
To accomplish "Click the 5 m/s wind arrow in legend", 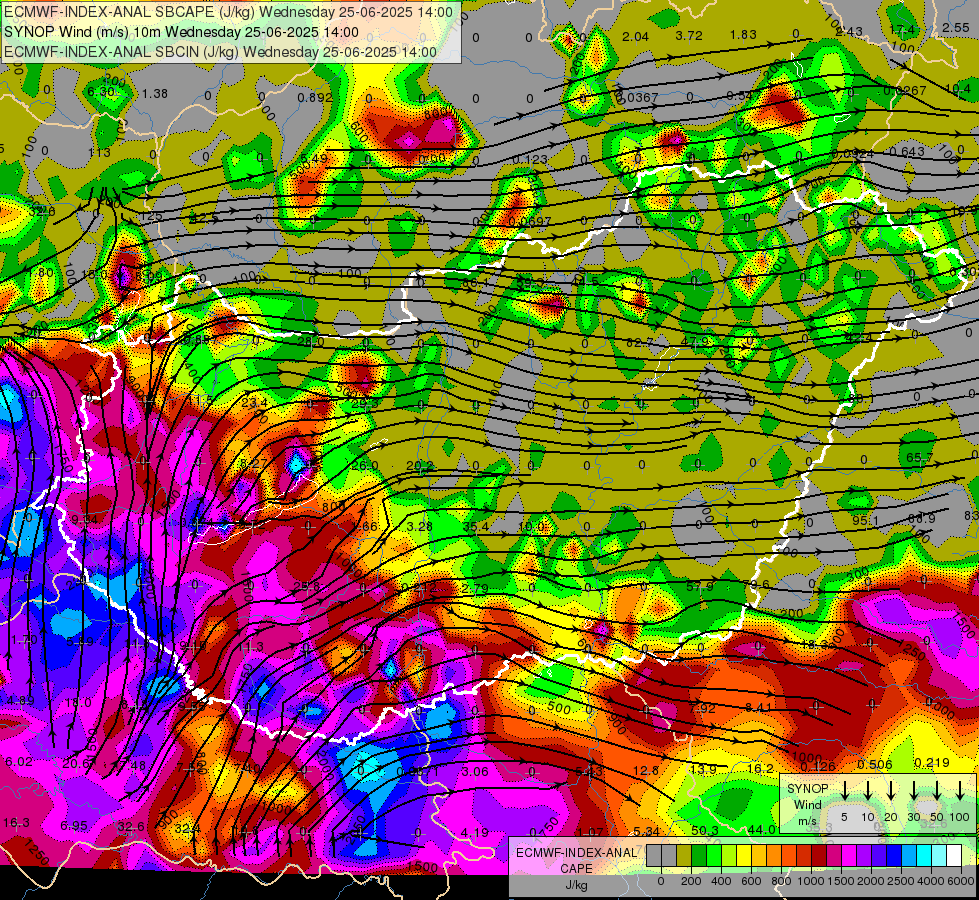I will [x=844, y=791].
